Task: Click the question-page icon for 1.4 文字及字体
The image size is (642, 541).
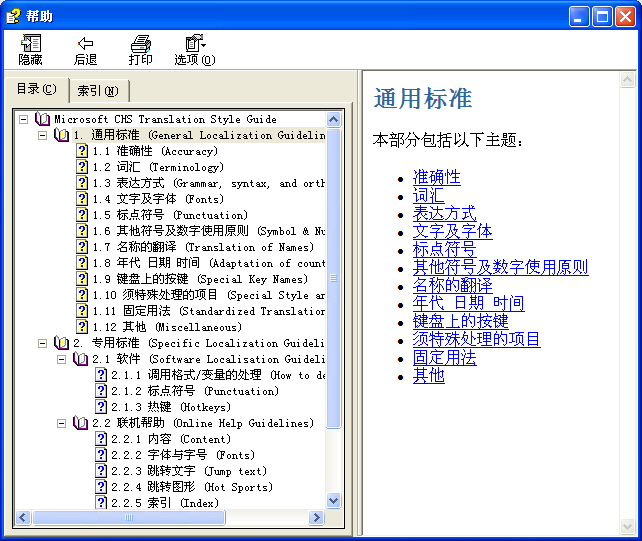Action: pos(82,199)
